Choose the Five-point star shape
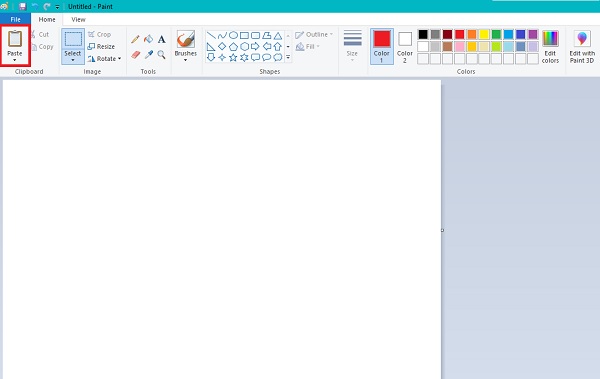 pos(233,57)
